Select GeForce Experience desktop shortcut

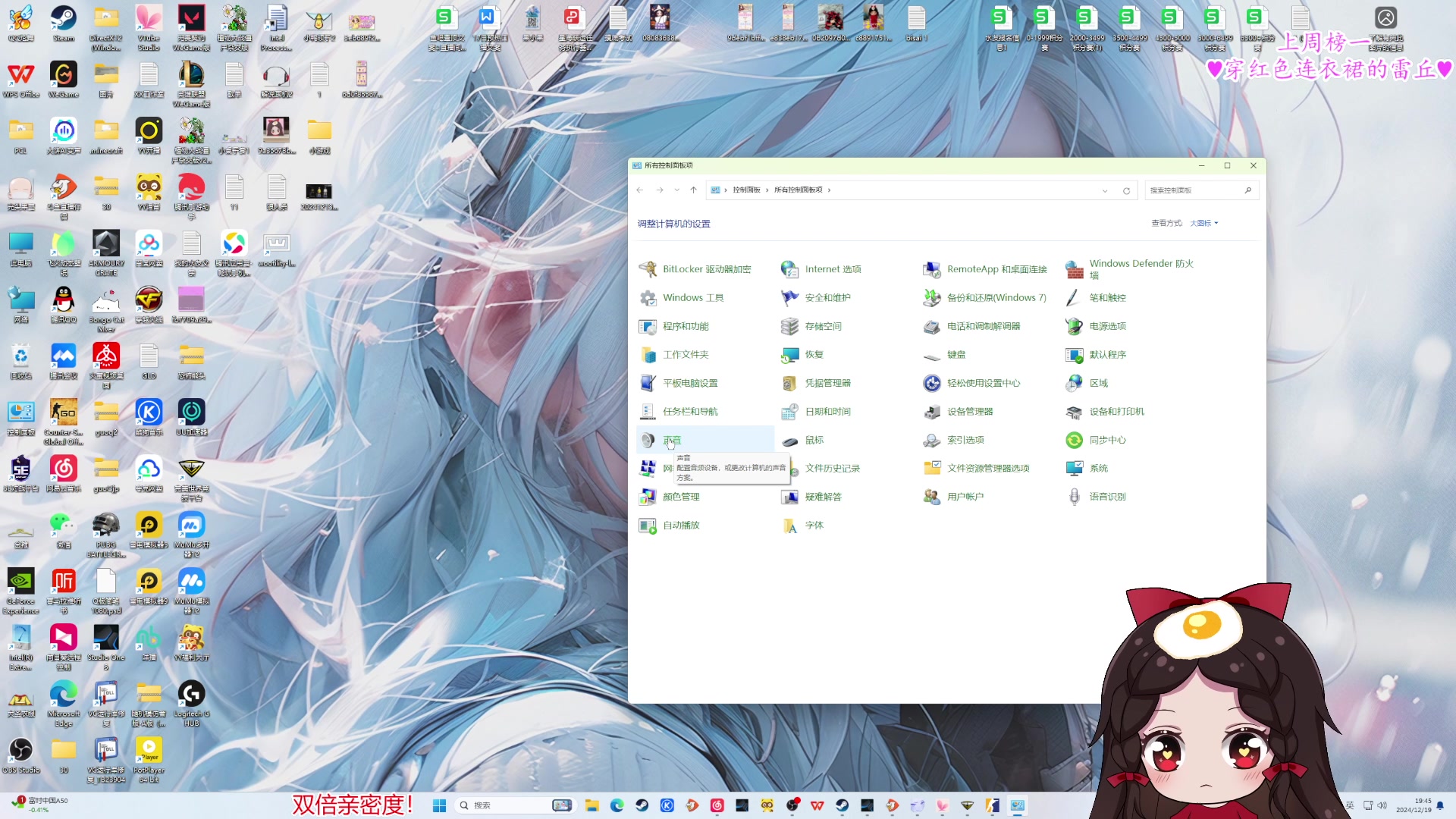tap(21, 591)
